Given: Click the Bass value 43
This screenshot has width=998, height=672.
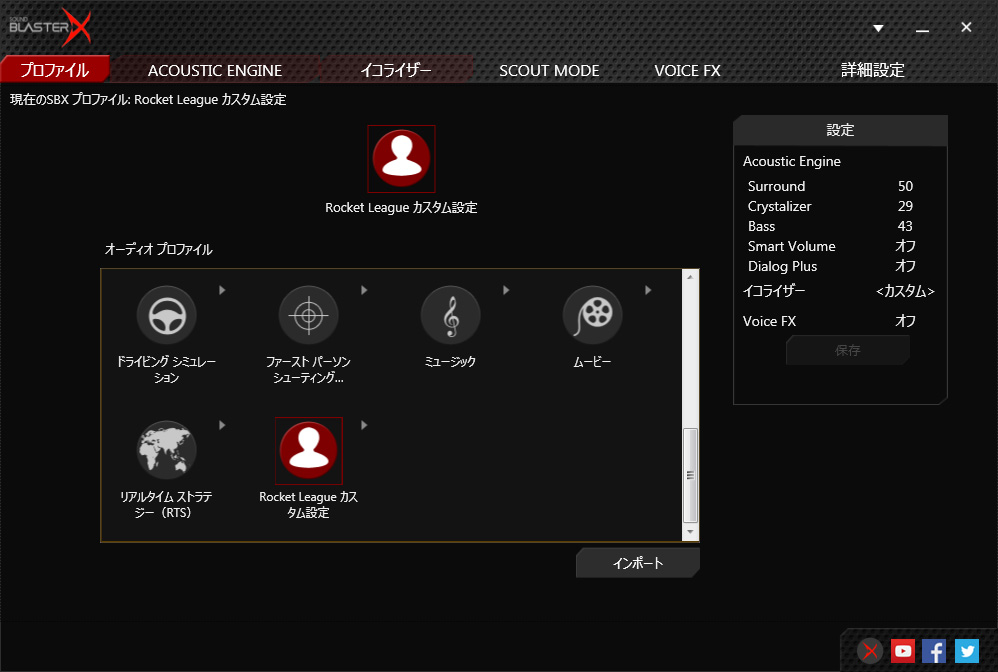Looking at the screenshot, I should pyautogui.click(x=905, y=227).
